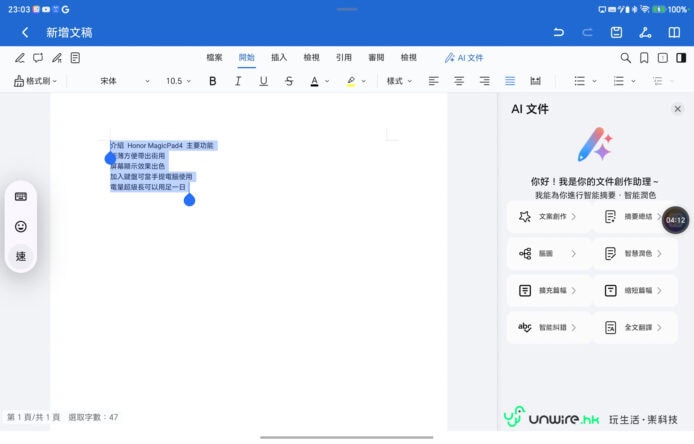Apply a numbered list

pos(618,81)
